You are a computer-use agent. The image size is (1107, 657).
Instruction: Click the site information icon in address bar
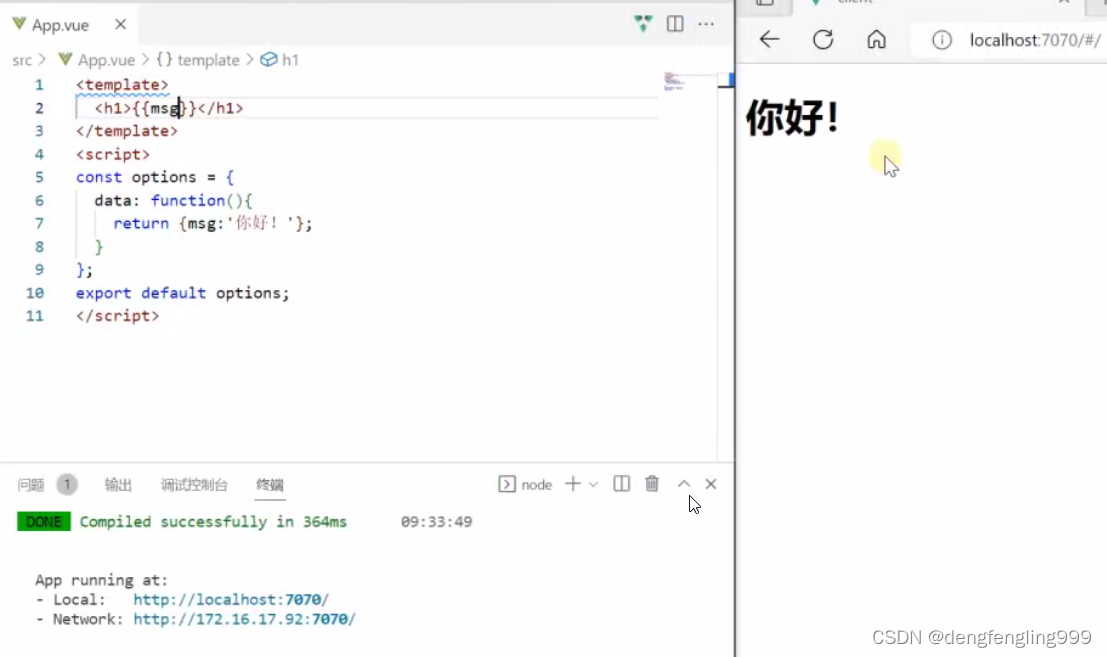[x=942, y=40]
